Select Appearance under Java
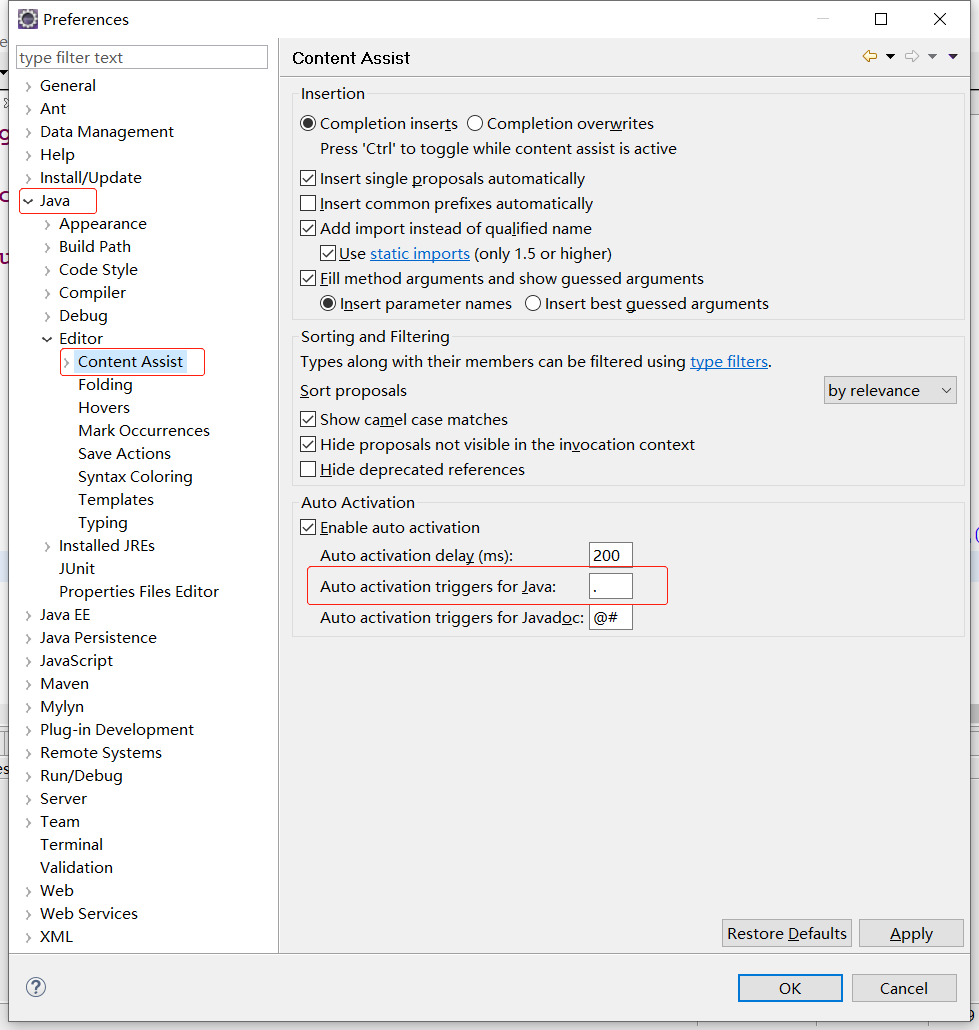 pyautogui.click(x=102, y=224)
